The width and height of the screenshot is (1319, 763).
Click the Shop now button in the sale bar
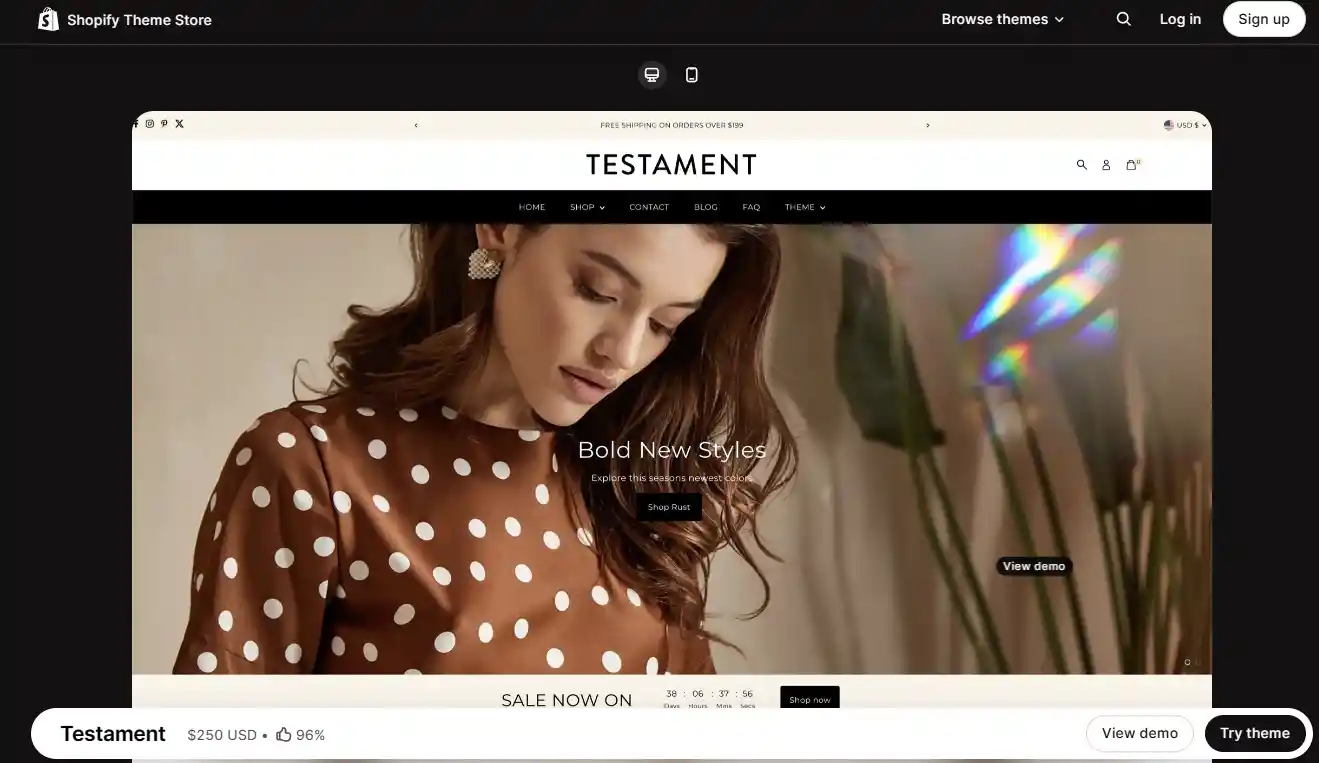pos(809,699)
